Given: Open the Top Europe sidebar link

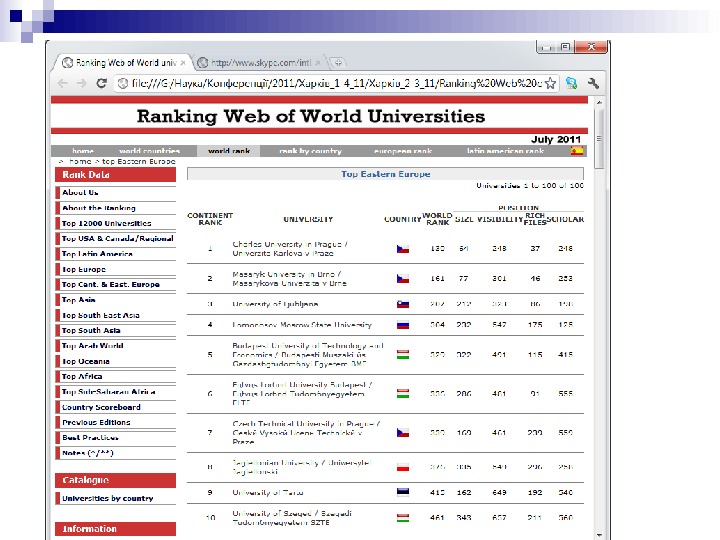Looking at the screenshot, I should (84, 269).
